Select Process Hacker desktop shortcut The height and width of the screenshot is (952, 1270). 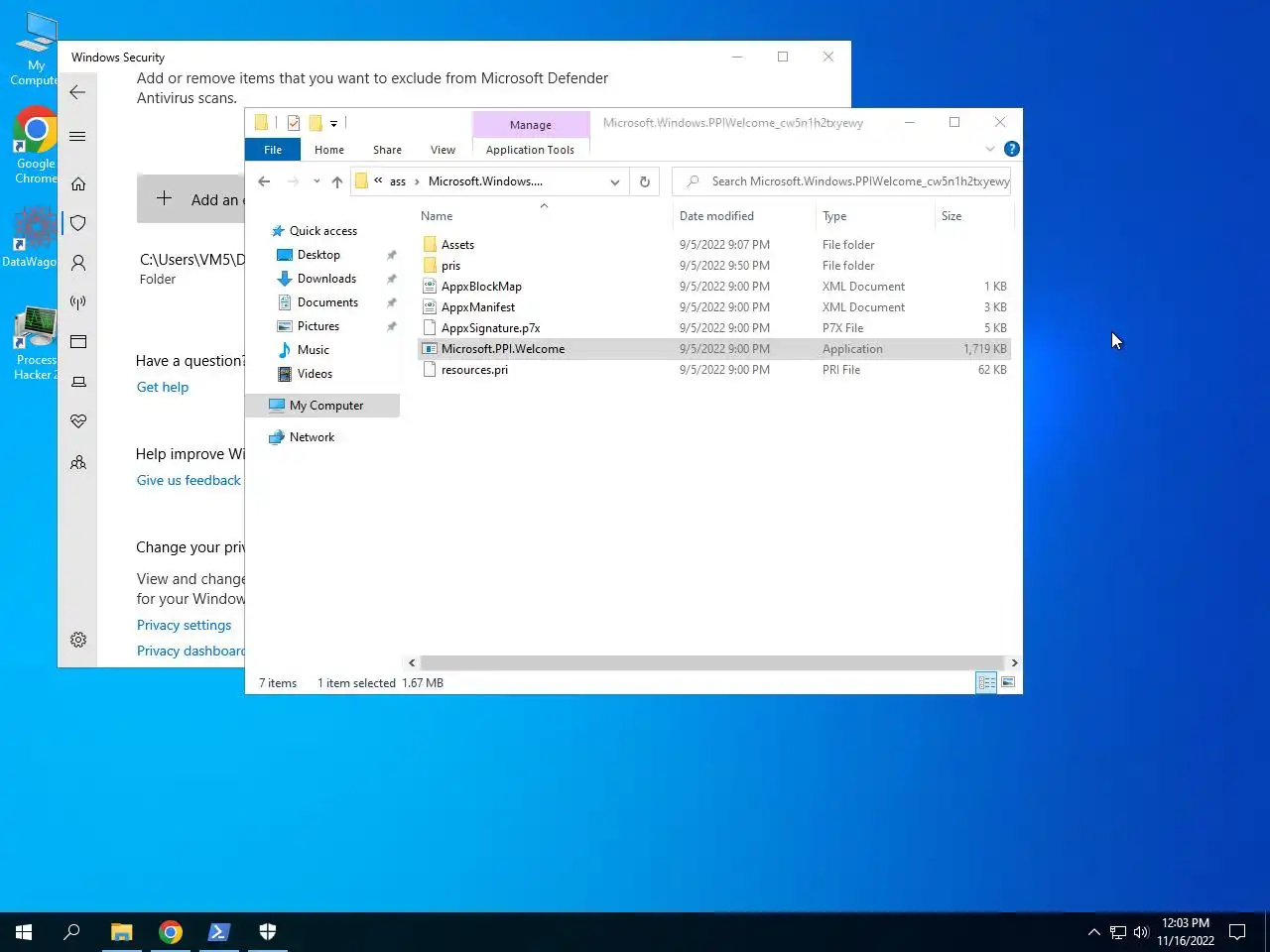(x=36, y=344)
